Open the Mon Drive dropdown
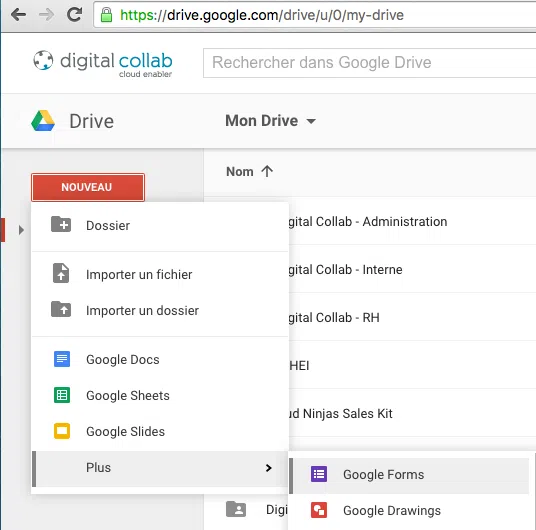Viewport: 536px width, 530px height. [270, 121]
